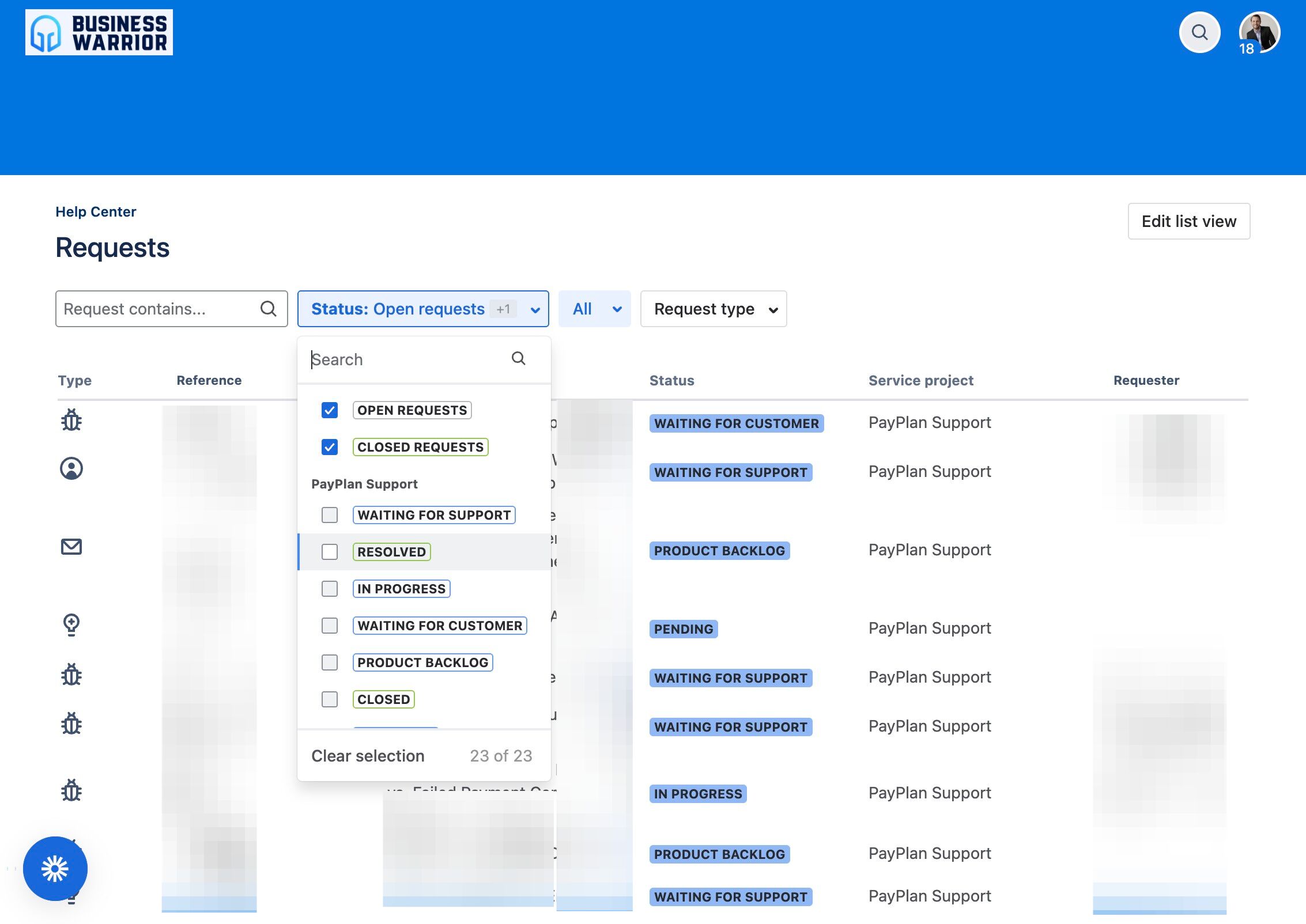
Task: Click the Waiting for Customer status badge in the table
Action: [x=737, y=423]
